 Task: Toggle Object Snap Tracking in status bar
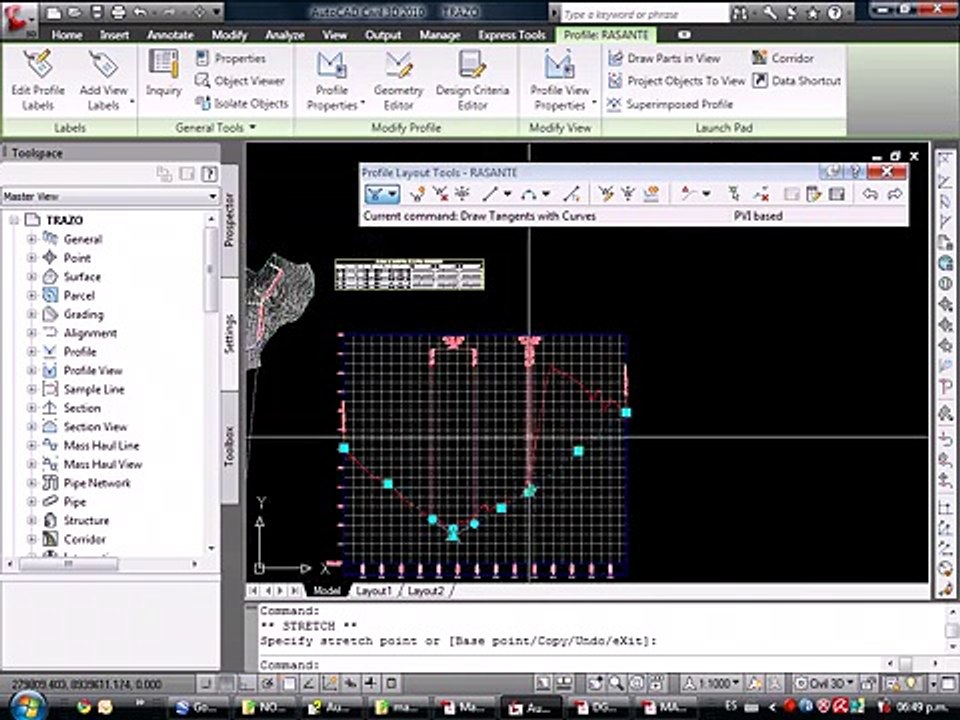point(309,683)
